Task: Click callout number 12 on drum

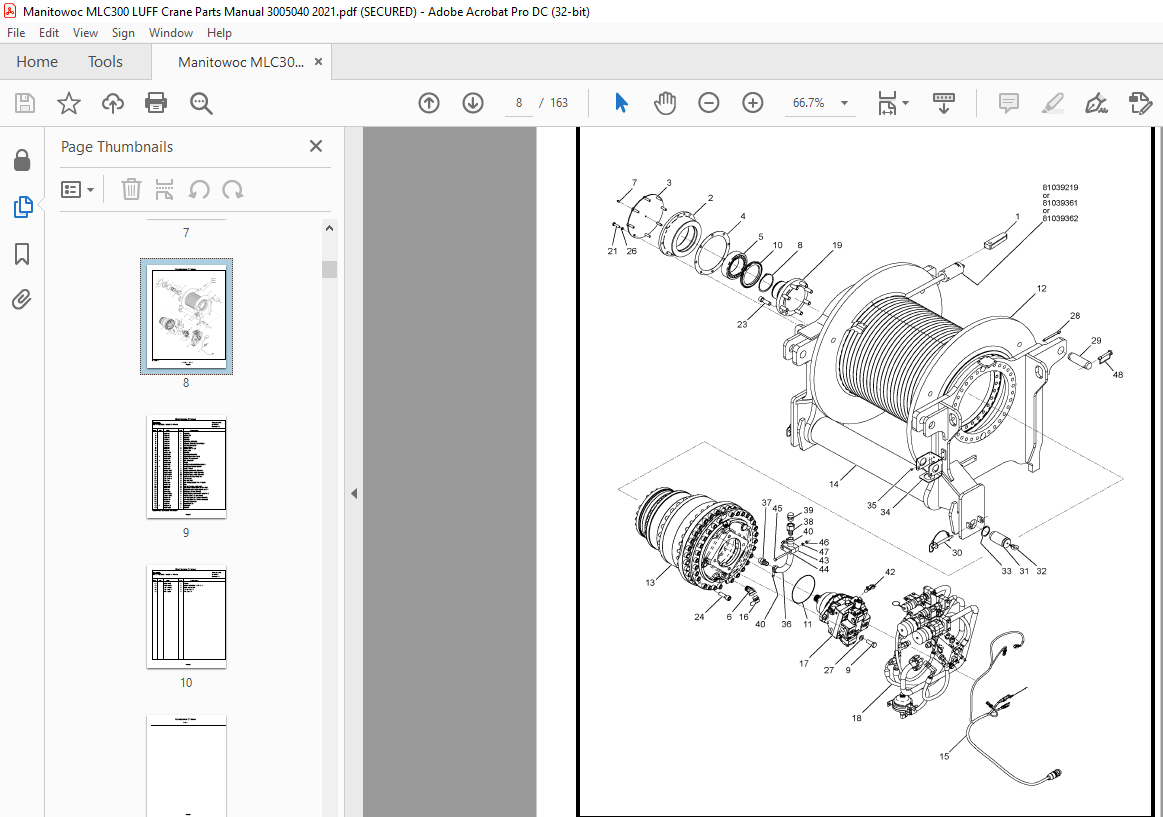Action: click(x=1041, y=288)
